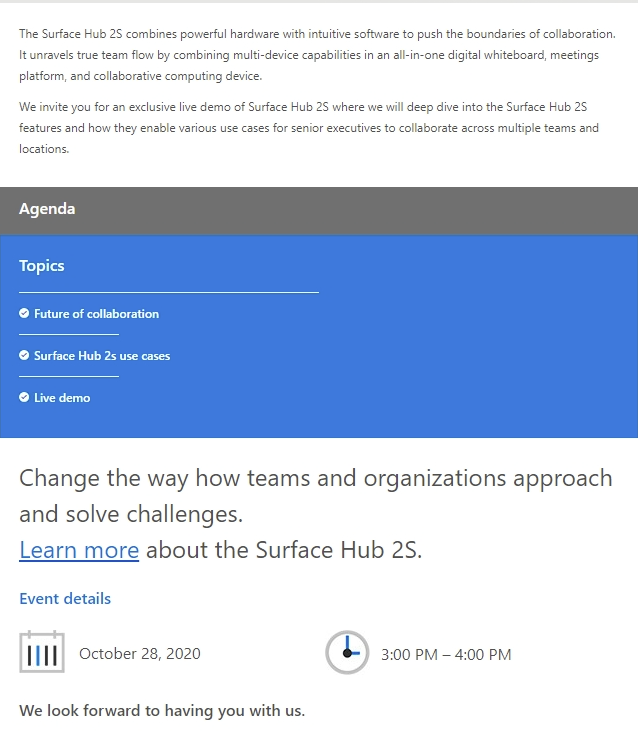The image size is (638, 742).
Task: Click the Agenda header bar
Action: (319, 211)
